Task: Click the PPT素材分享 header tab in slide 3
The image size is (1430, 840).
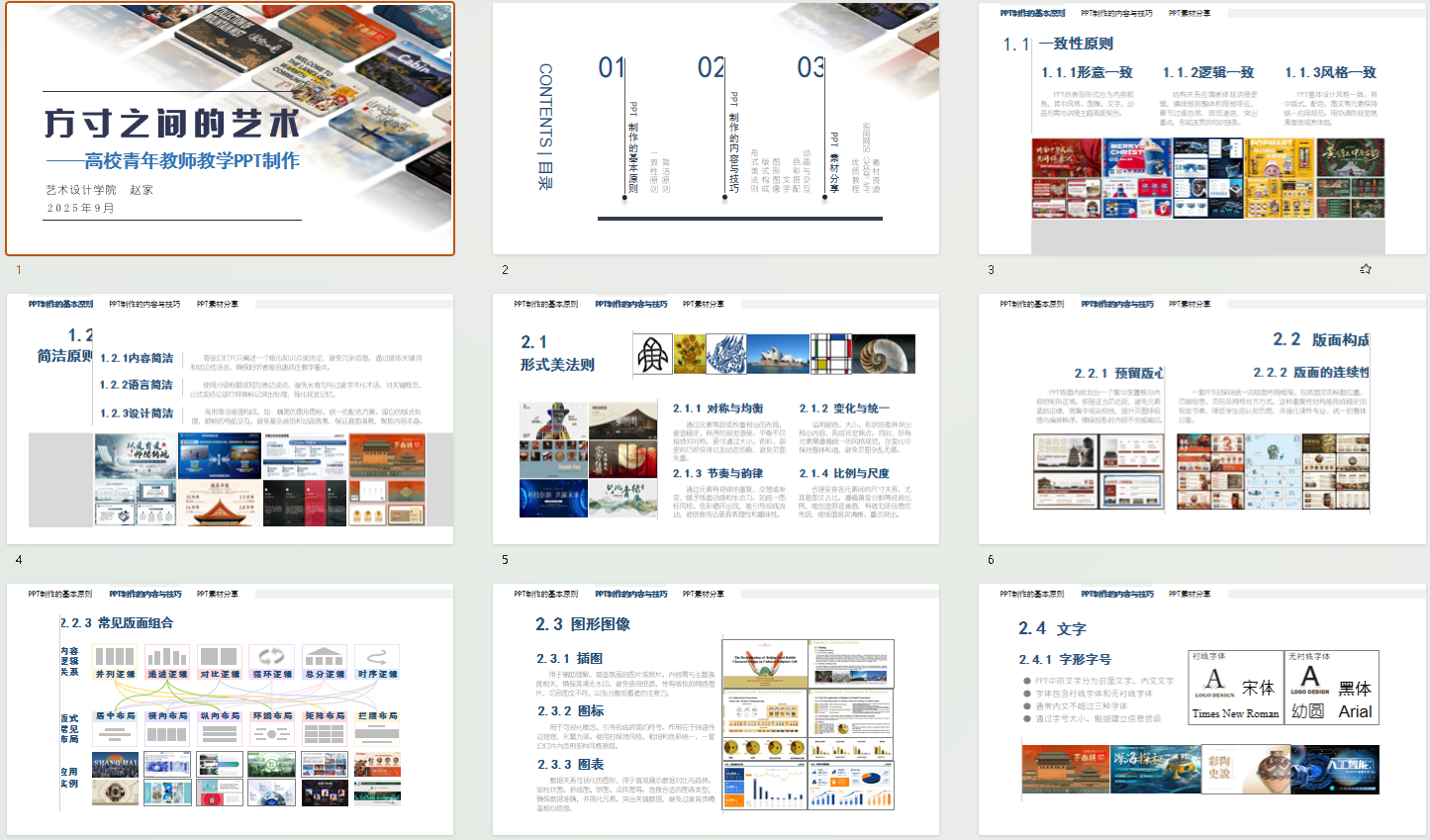Action: point(1190,14)
